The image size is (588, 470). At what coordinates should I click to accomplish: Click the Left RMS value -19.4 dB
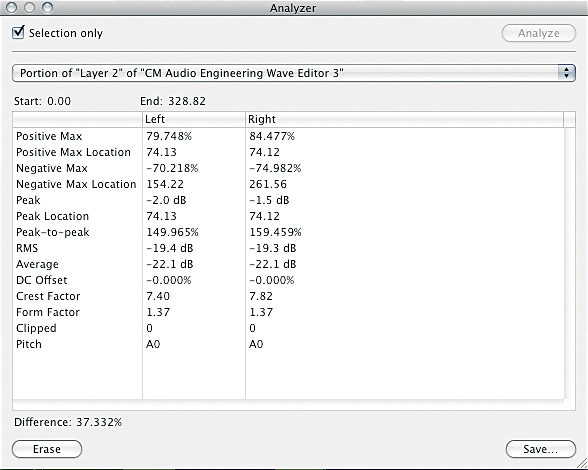(170, 248)
